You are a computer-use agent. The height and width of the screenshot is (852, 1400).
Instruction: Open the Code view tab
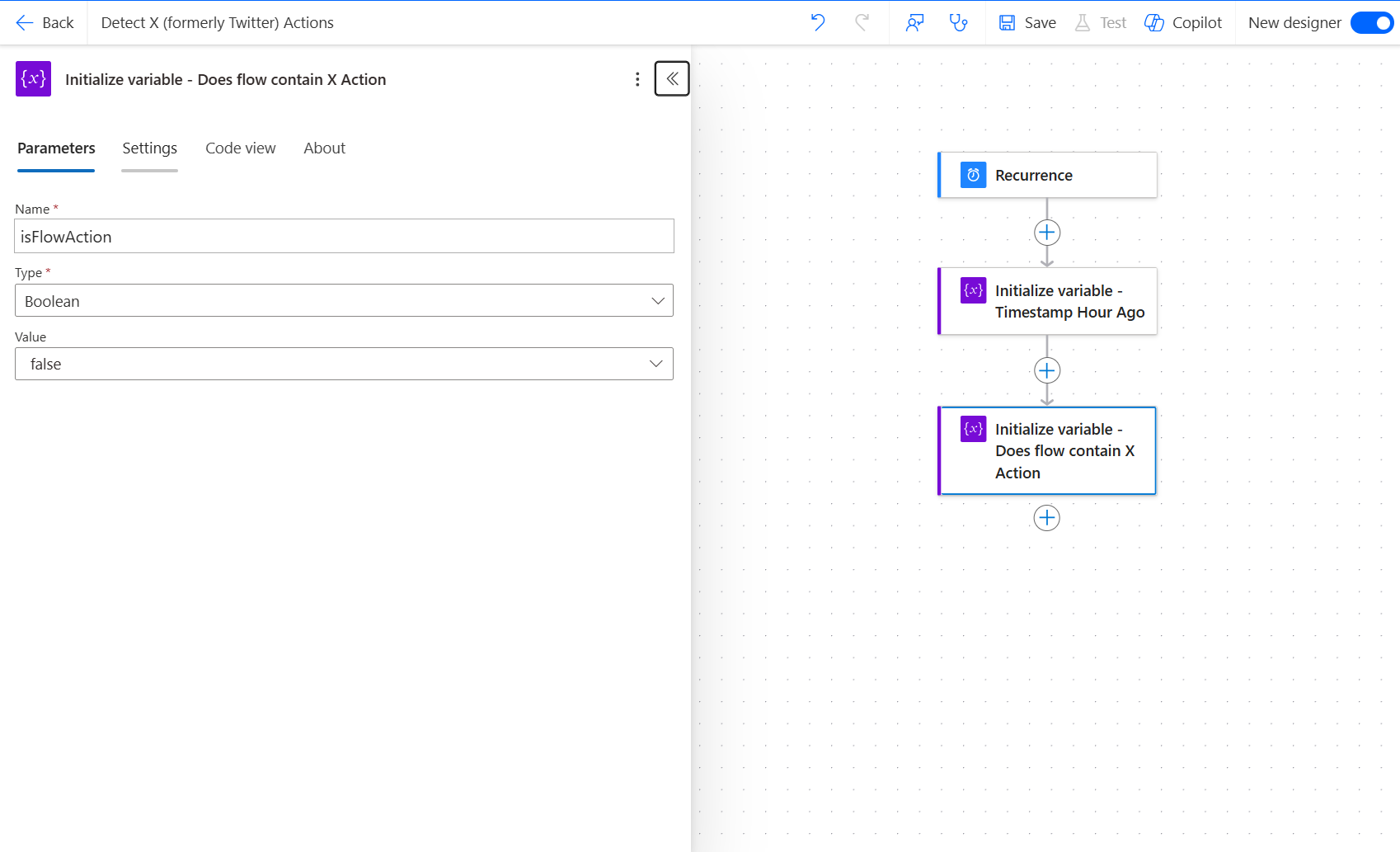click(240, 148)
